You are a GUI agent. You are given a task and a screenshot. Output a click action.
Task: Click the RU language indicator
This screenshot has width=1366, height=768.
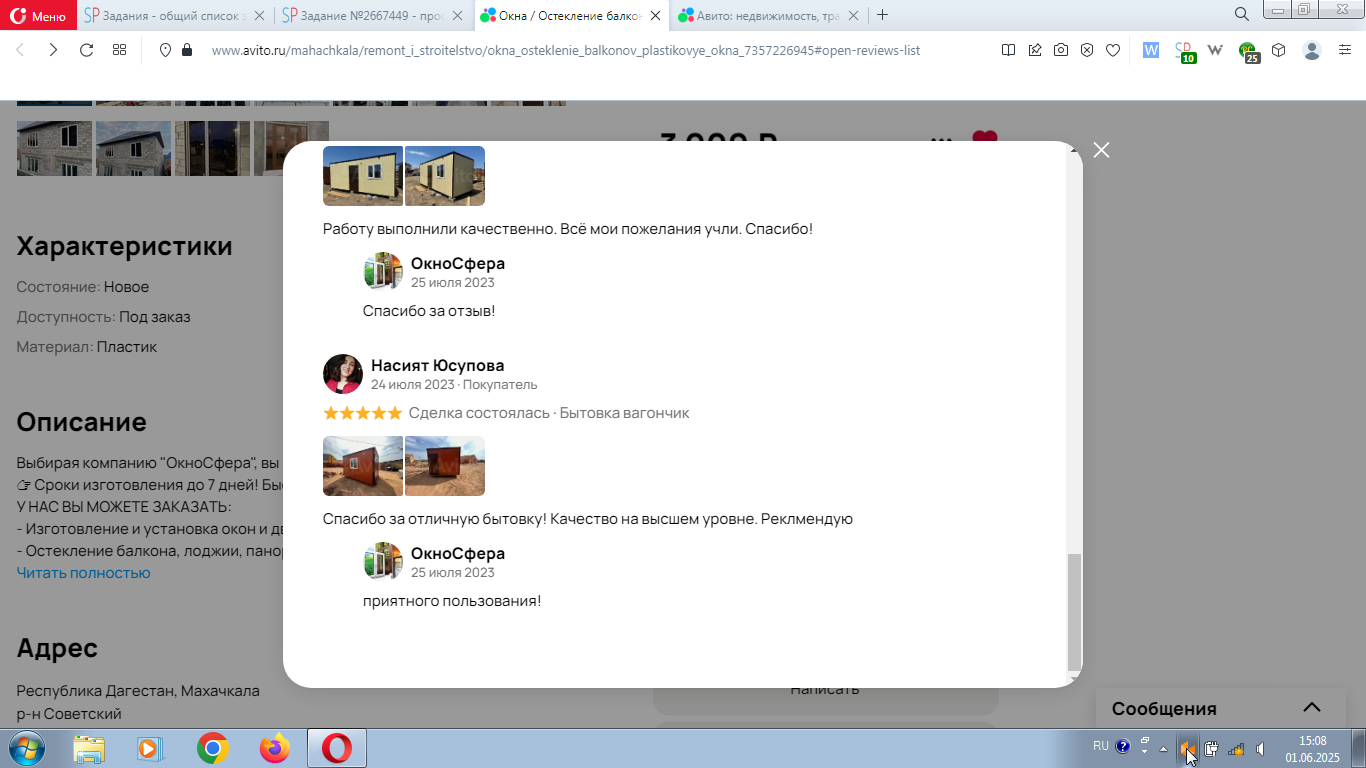point(1100,746)
